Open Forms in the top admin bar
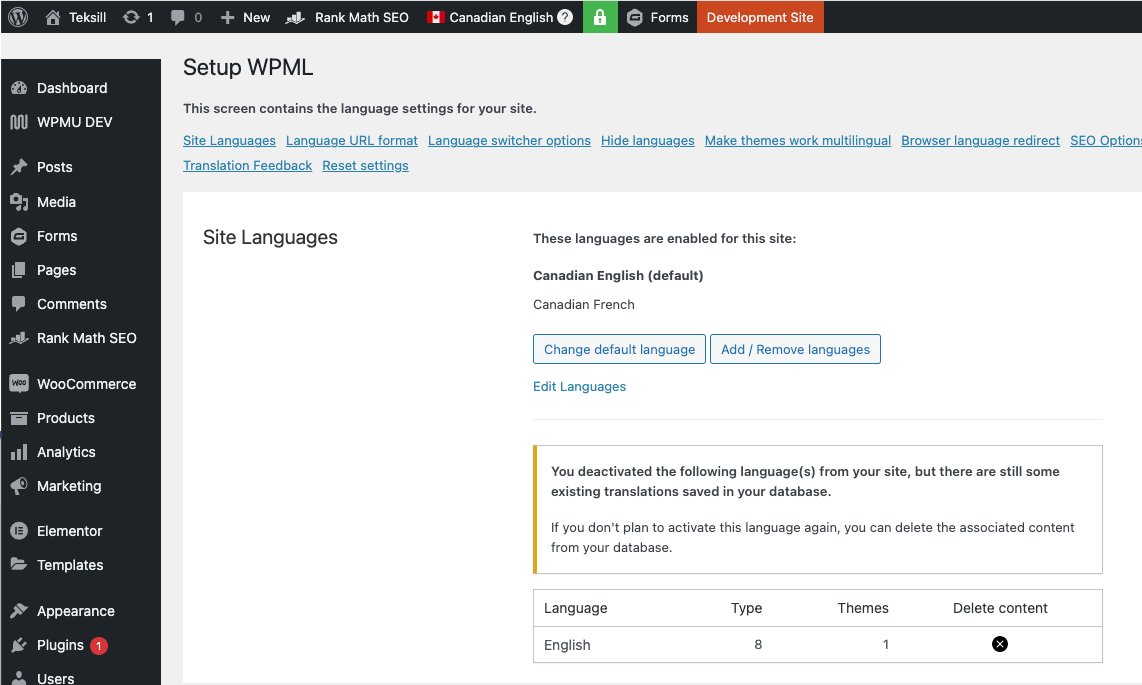1142x685 pixels. [x=658, y=17]
